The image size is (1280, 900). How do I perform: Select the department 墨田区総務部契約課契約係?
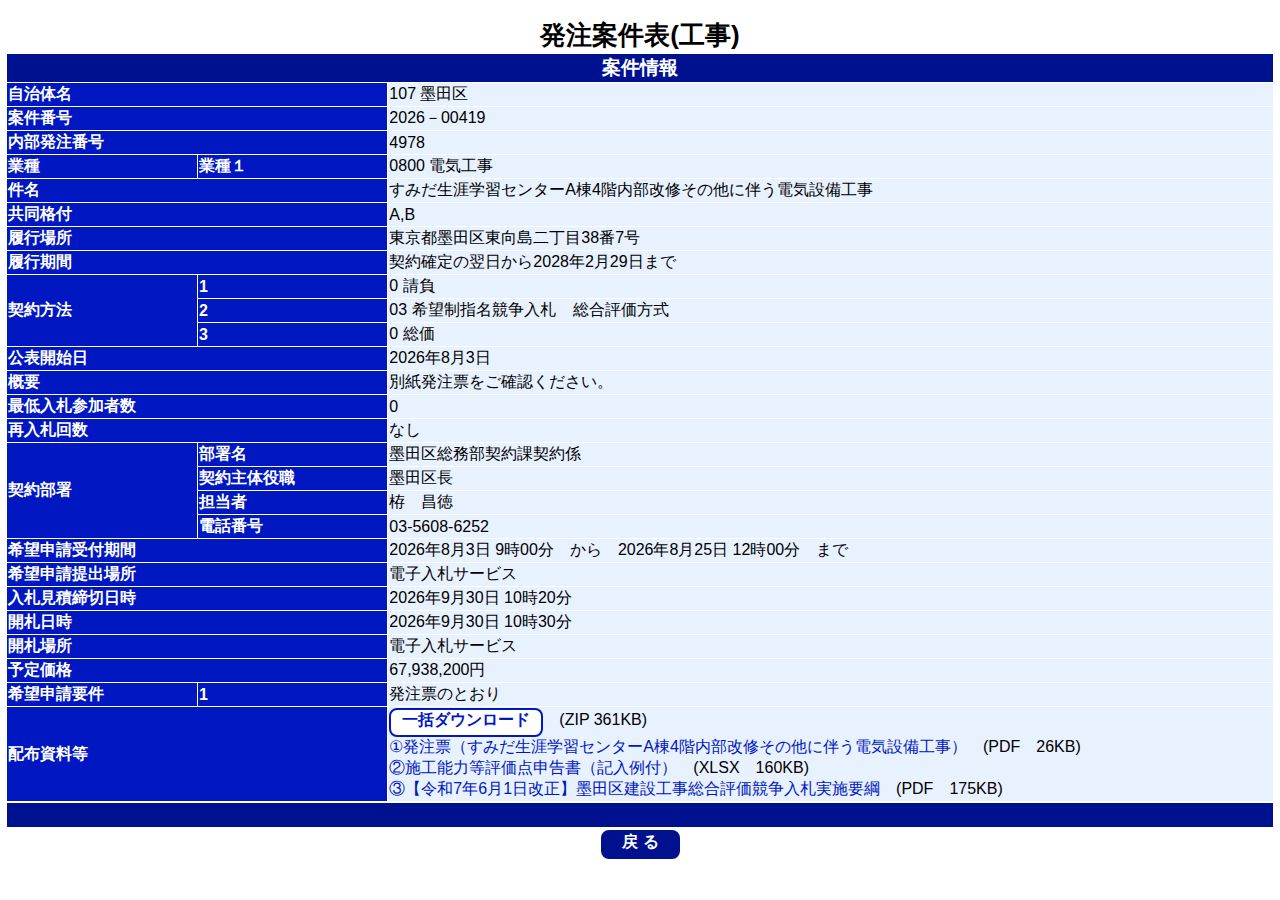click(485, 454)
